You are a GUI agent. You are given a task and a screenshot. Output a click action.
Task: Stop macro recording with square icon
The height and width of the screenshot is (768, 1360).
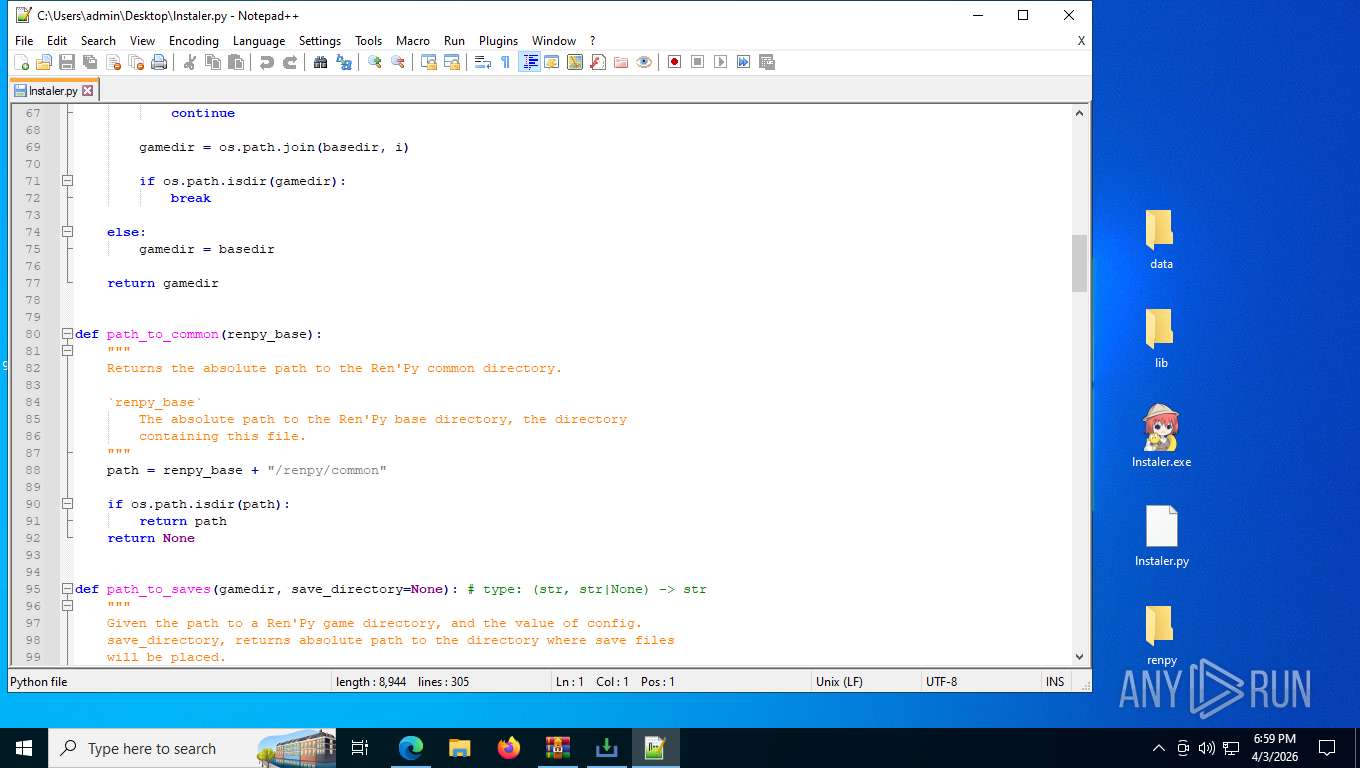698,62
